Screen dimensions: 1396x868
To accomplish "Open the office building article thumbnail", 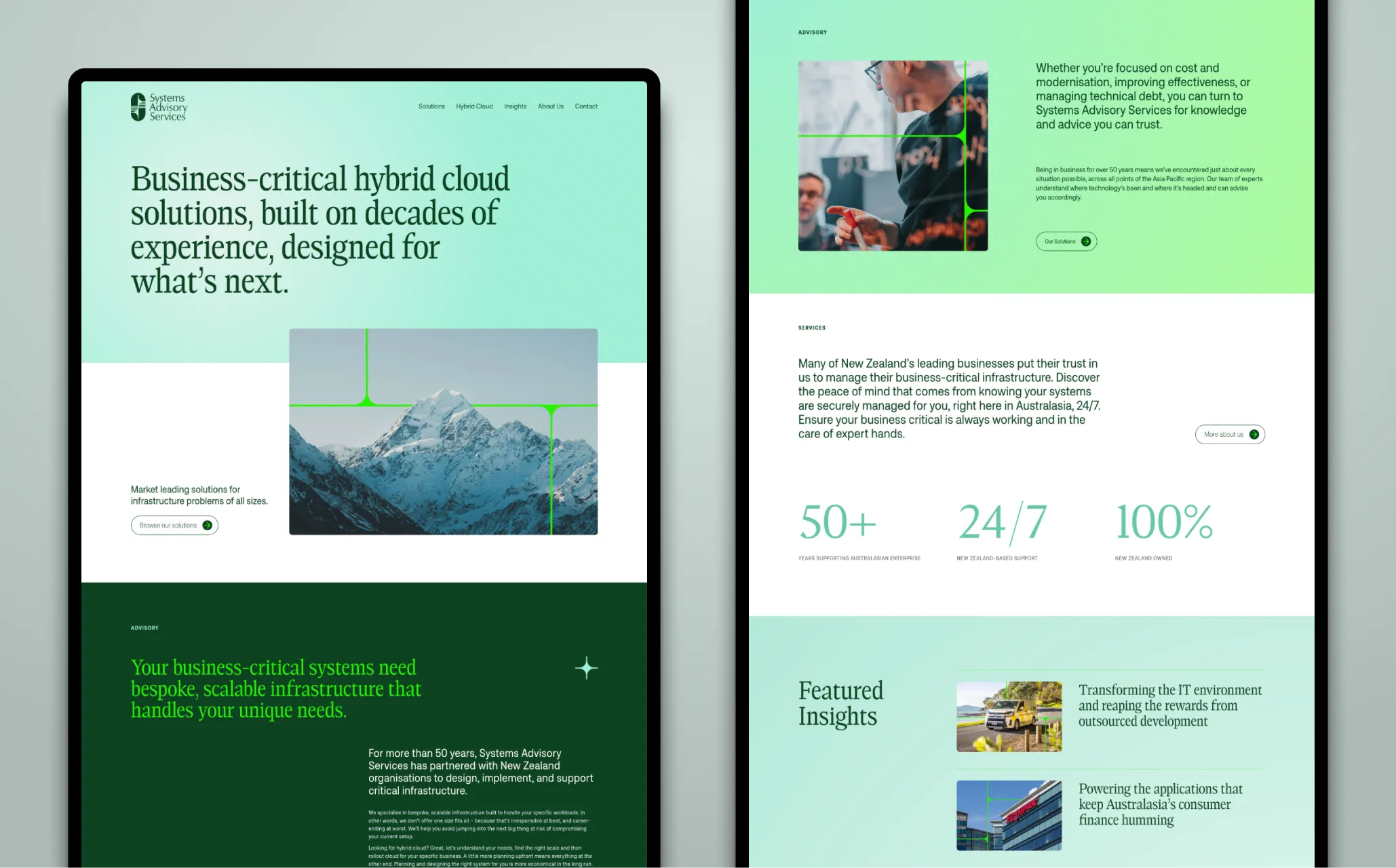I will coord(1009,815).
